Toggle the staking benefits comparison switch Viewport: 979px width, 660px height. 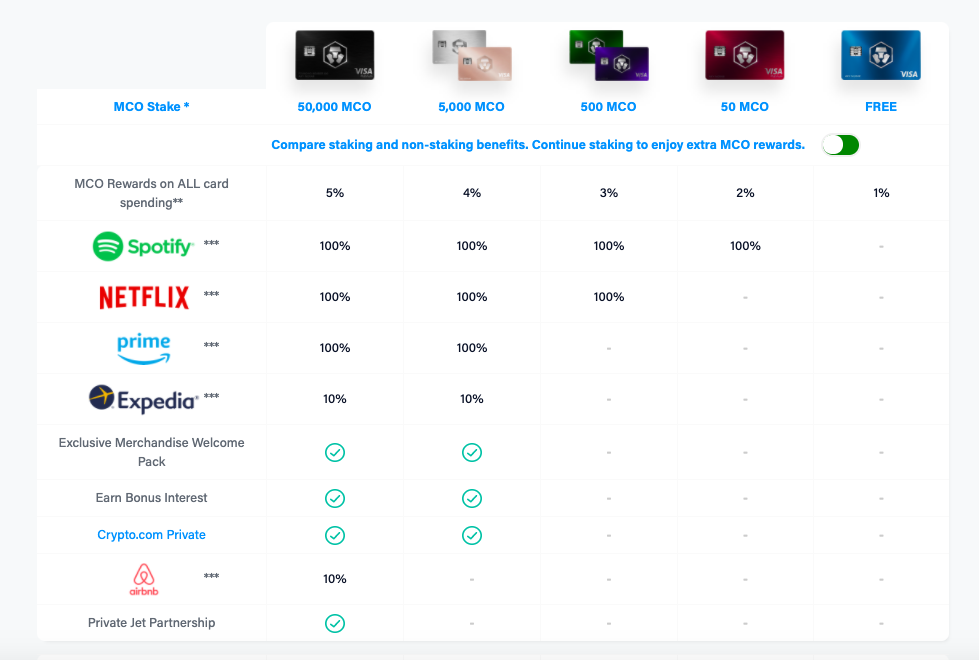pos(841,145)
